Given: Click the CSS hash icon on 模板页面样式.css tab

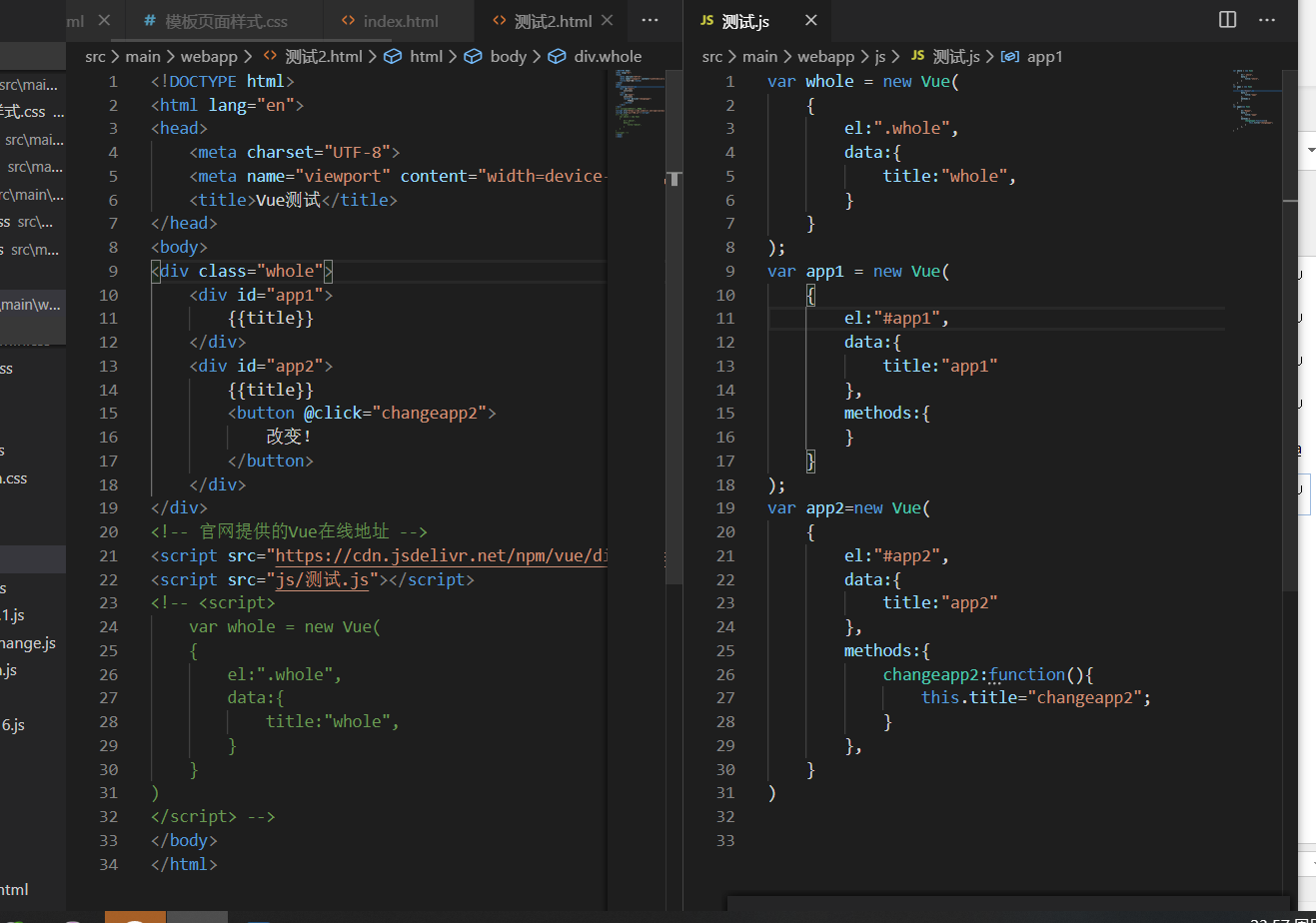Looking at the screenshot, I should tap(150, 21).
